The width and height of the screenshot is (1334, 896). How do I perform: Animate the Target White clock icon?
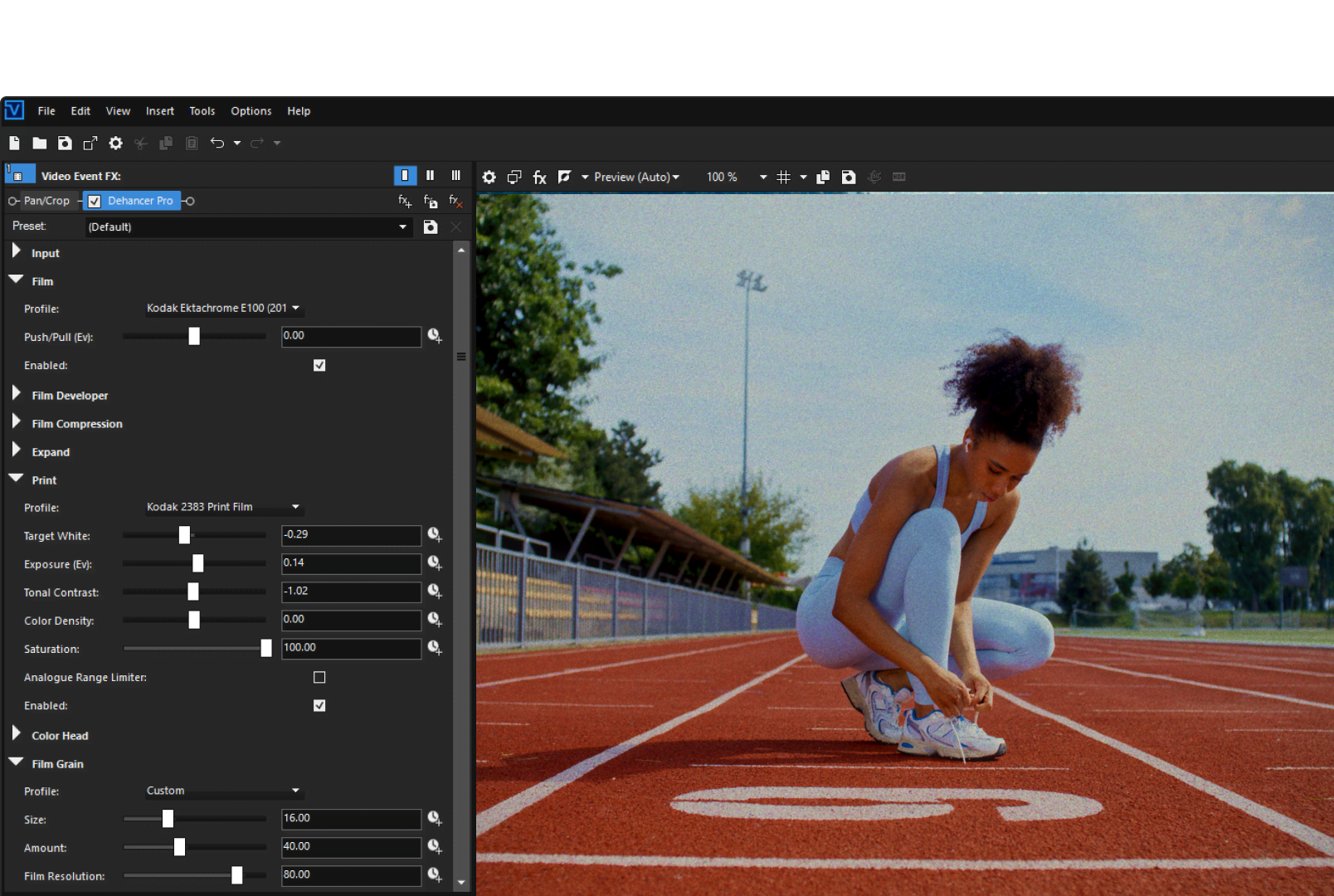(435, 535)
